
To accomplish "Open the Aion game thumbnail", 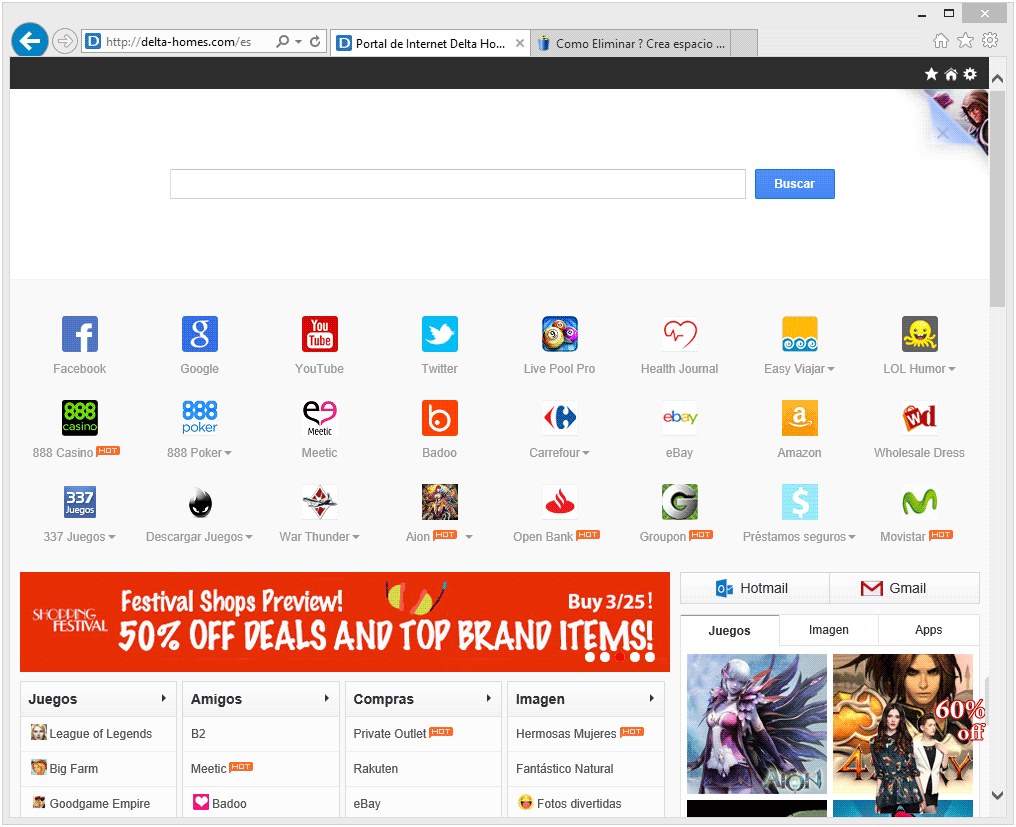I will click(757, 724).
